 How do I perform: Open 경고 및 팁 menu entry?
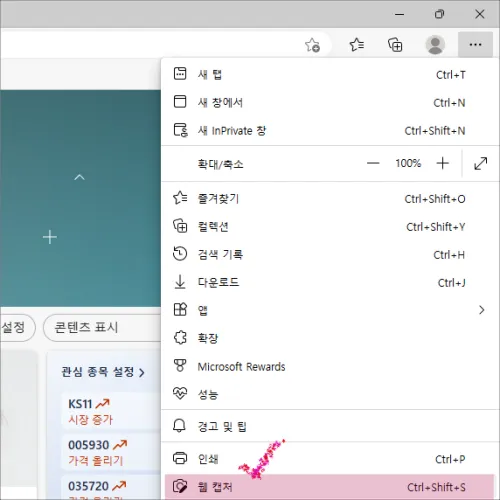[x=330, y=426]
